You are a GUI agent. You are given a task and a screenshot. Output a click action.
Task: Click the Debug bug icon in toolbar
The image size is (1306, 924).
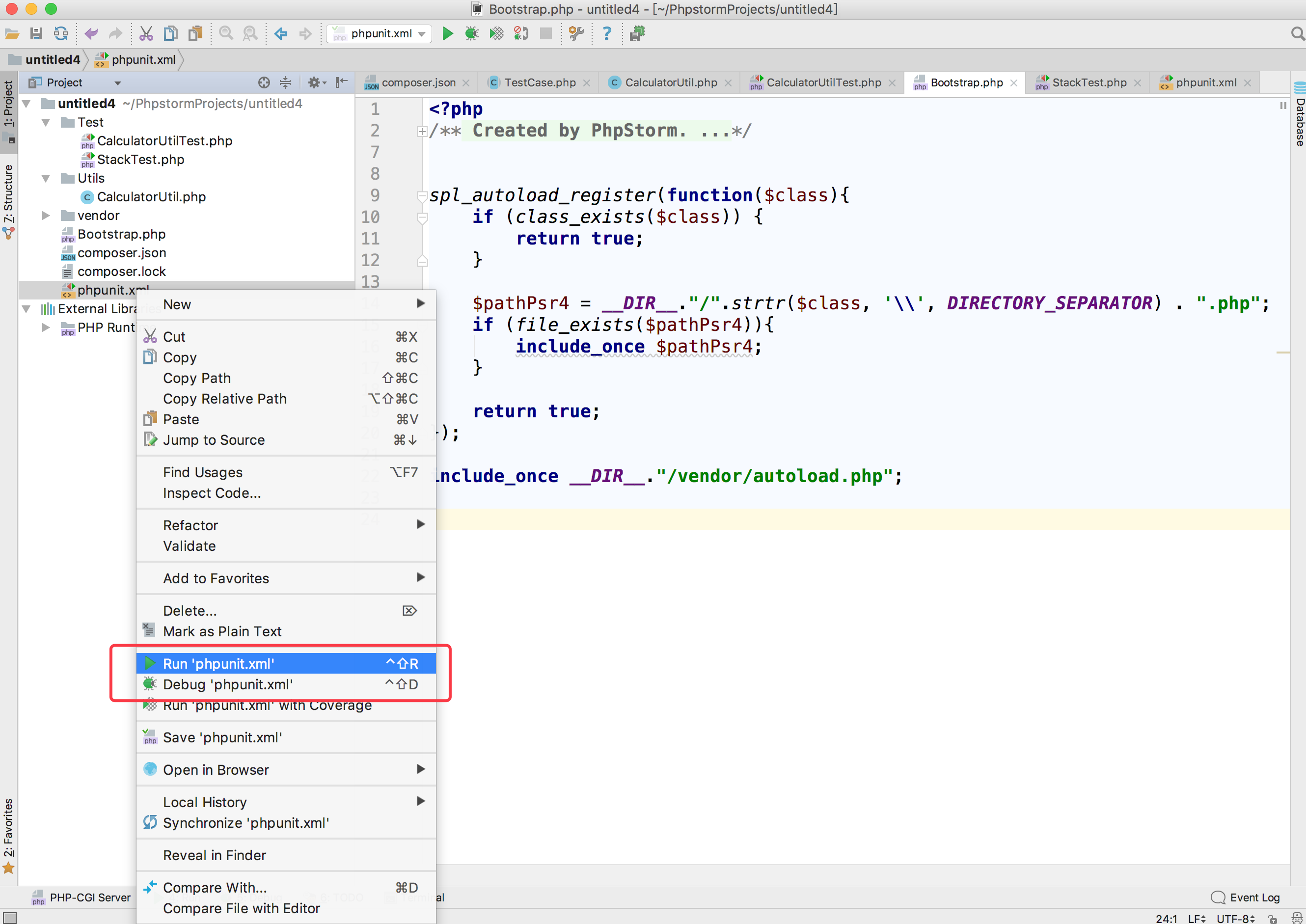coord(471,34)
